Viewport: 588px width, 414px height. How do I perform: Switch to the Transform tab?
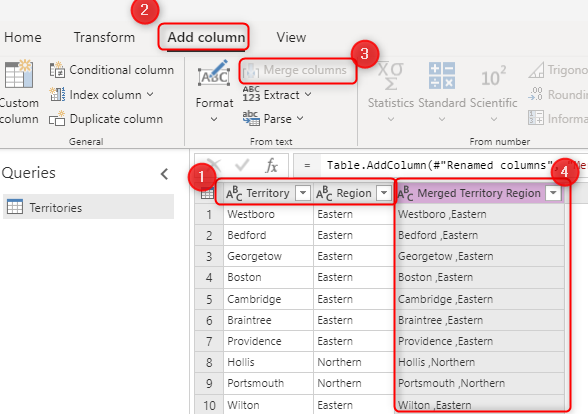click(104, 37)
